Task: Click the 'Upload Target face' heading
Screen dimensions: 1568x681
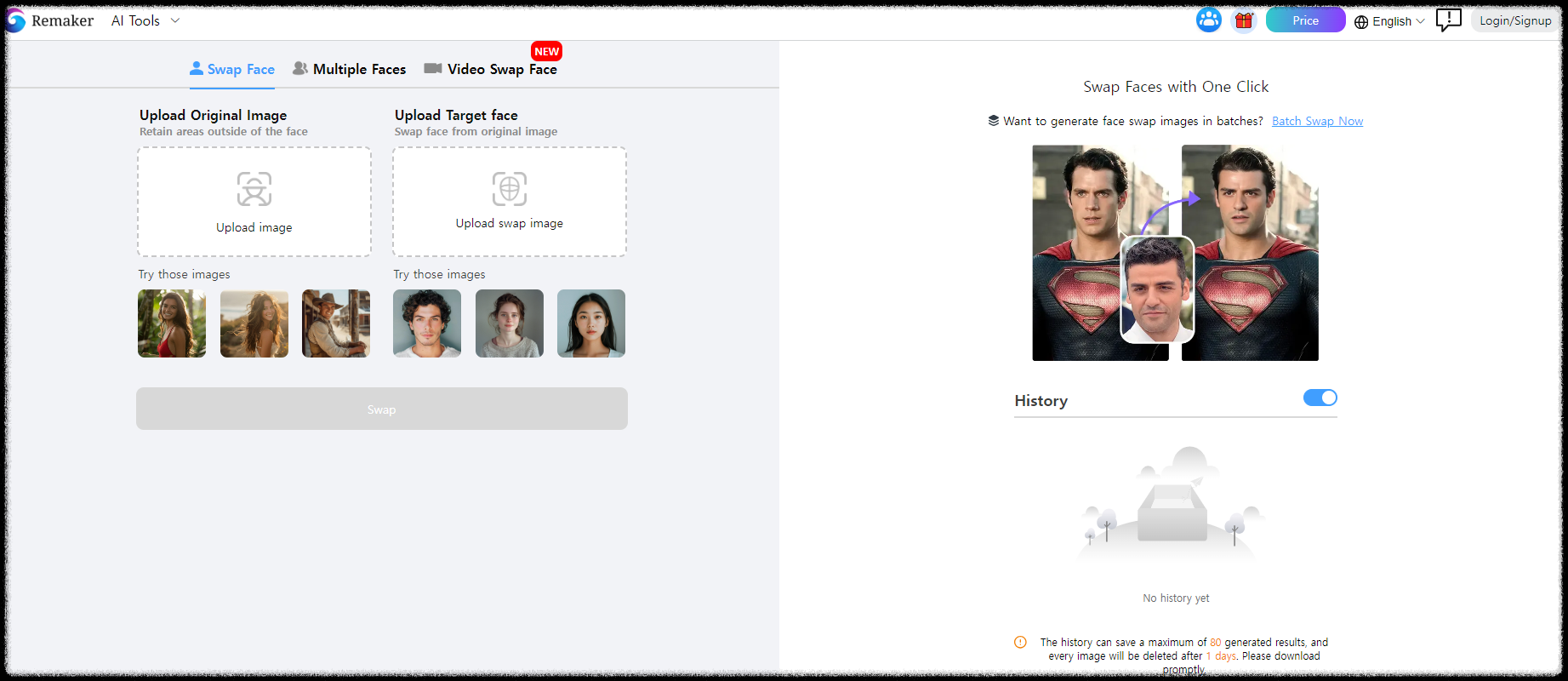Action: click(456, 115)
